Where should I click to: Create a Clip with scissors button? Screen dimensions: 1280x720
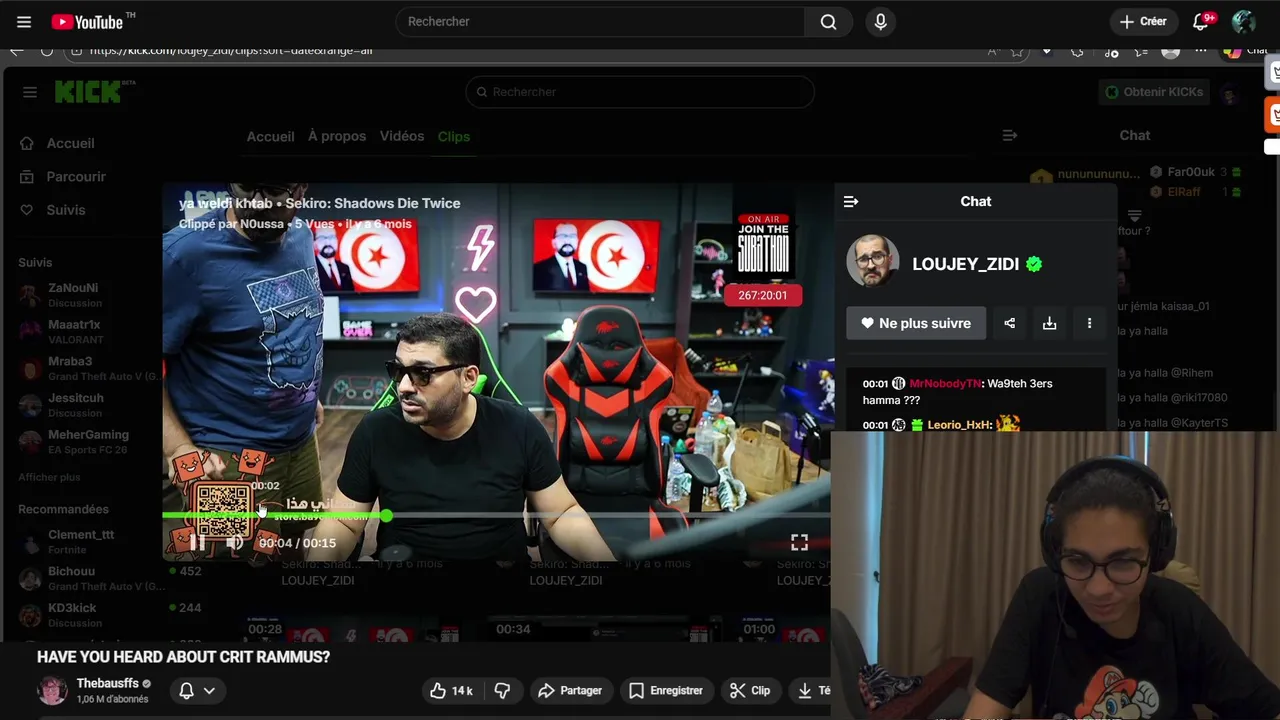coord(750,690)
